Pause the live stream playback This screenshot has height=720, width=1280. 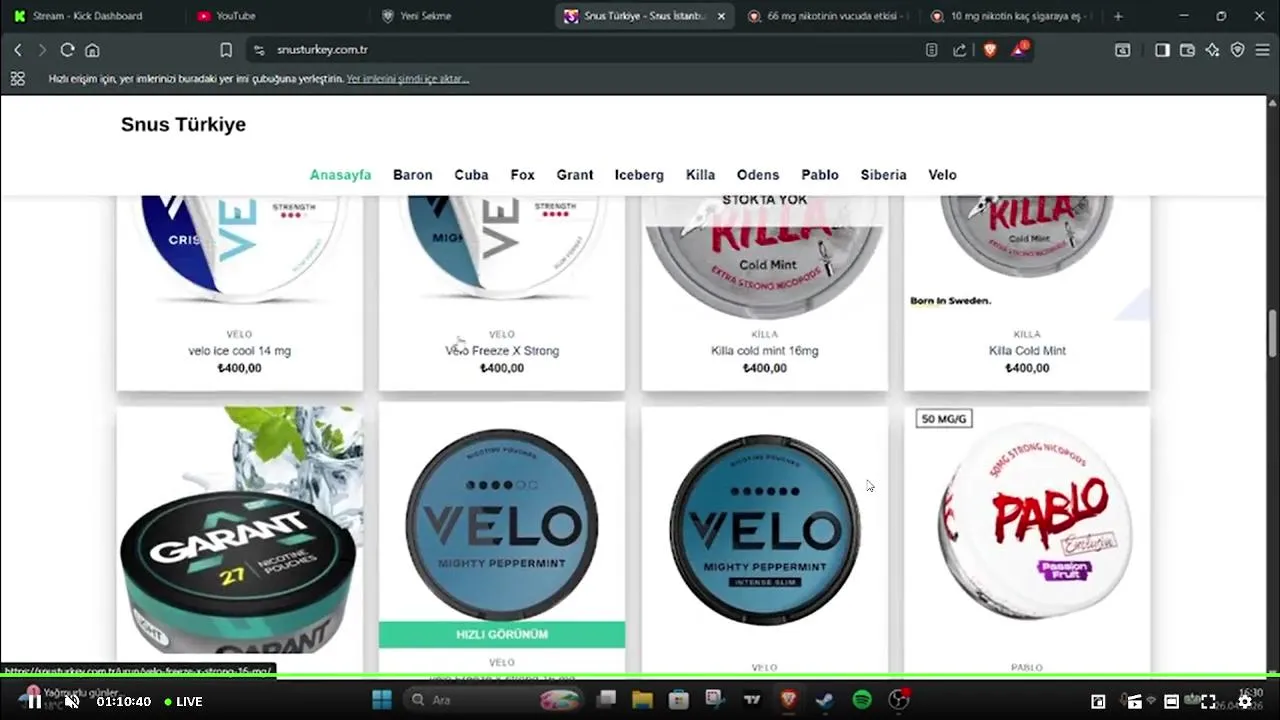point(35,701)
